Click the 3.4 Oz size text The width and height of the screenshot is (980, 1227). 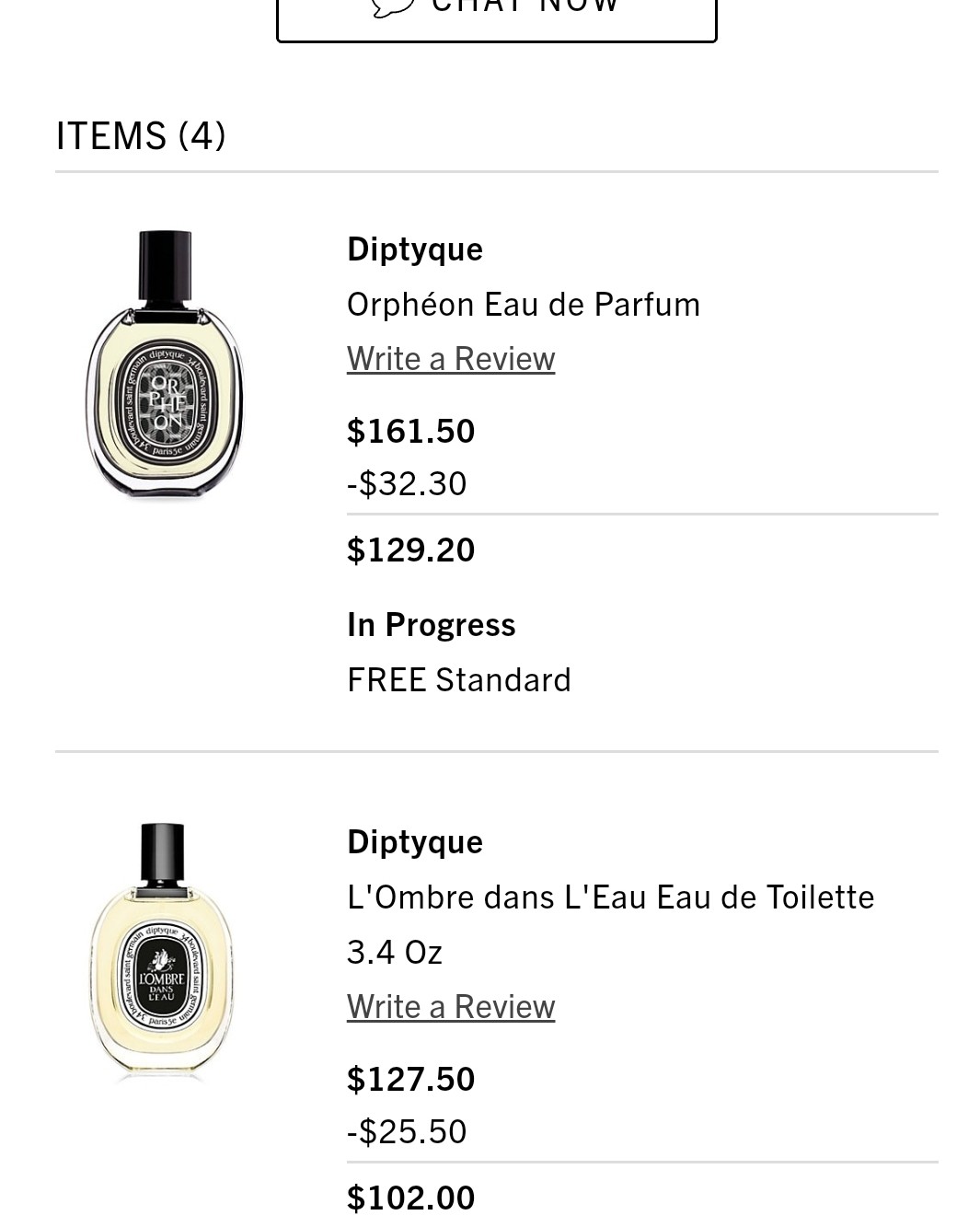(395, 952)
